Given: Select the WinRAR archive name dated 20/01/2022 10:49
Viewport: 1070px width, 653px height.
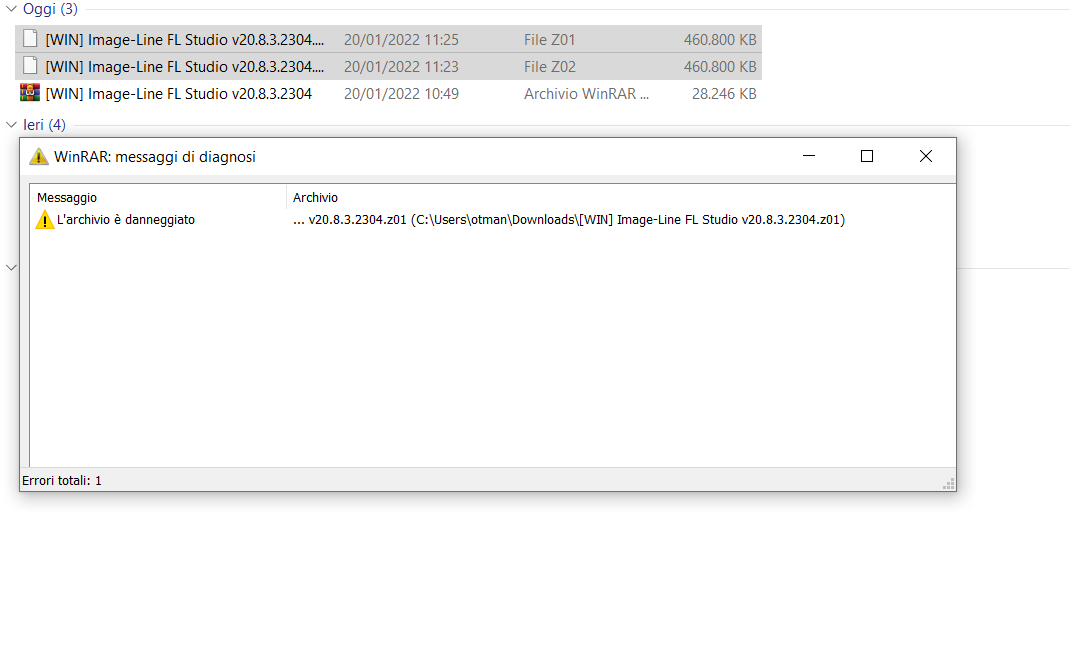Looking at the screenshot, I should [x=179, y=93].
